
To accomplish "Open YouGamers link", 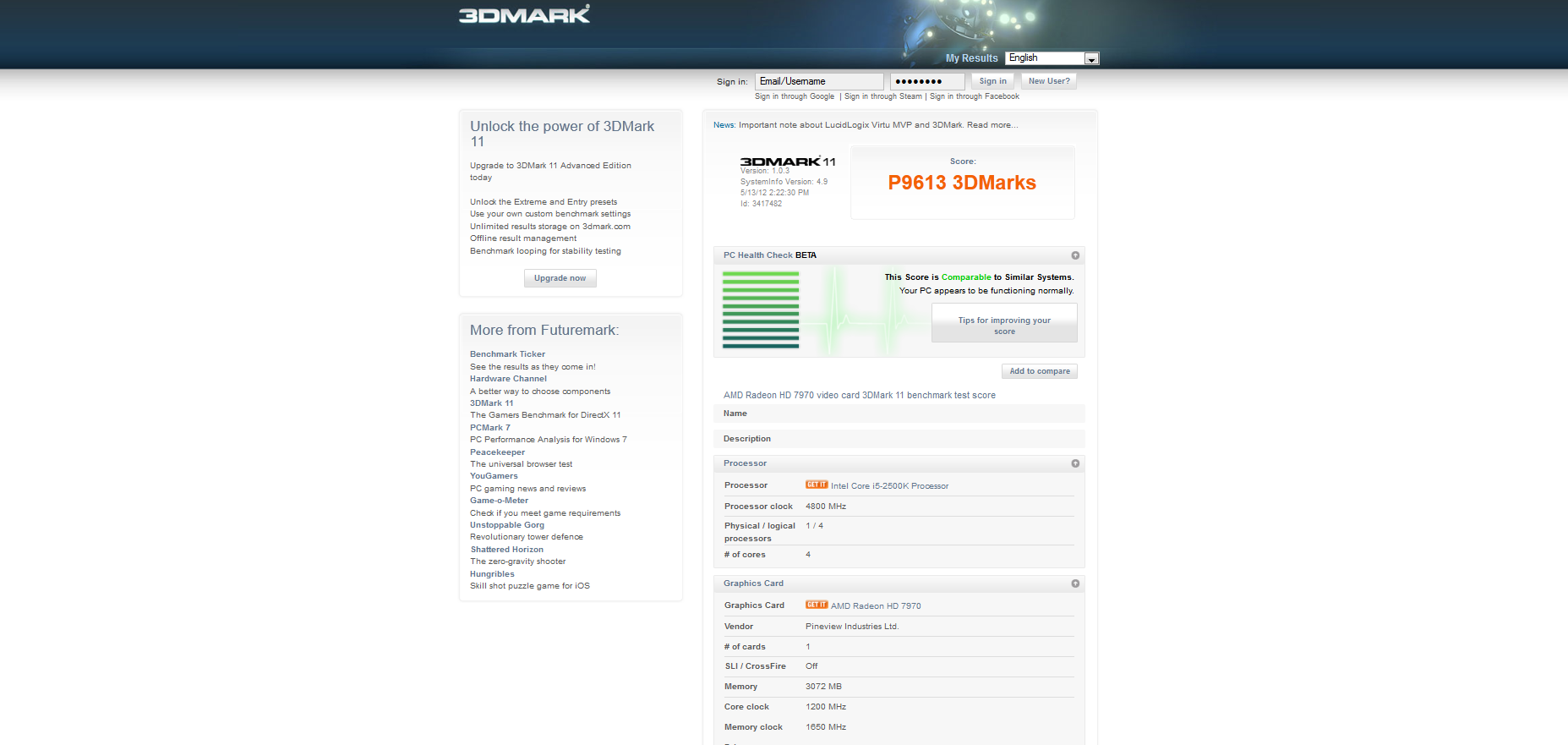I will pyautogui.click(x=494, y=476).
